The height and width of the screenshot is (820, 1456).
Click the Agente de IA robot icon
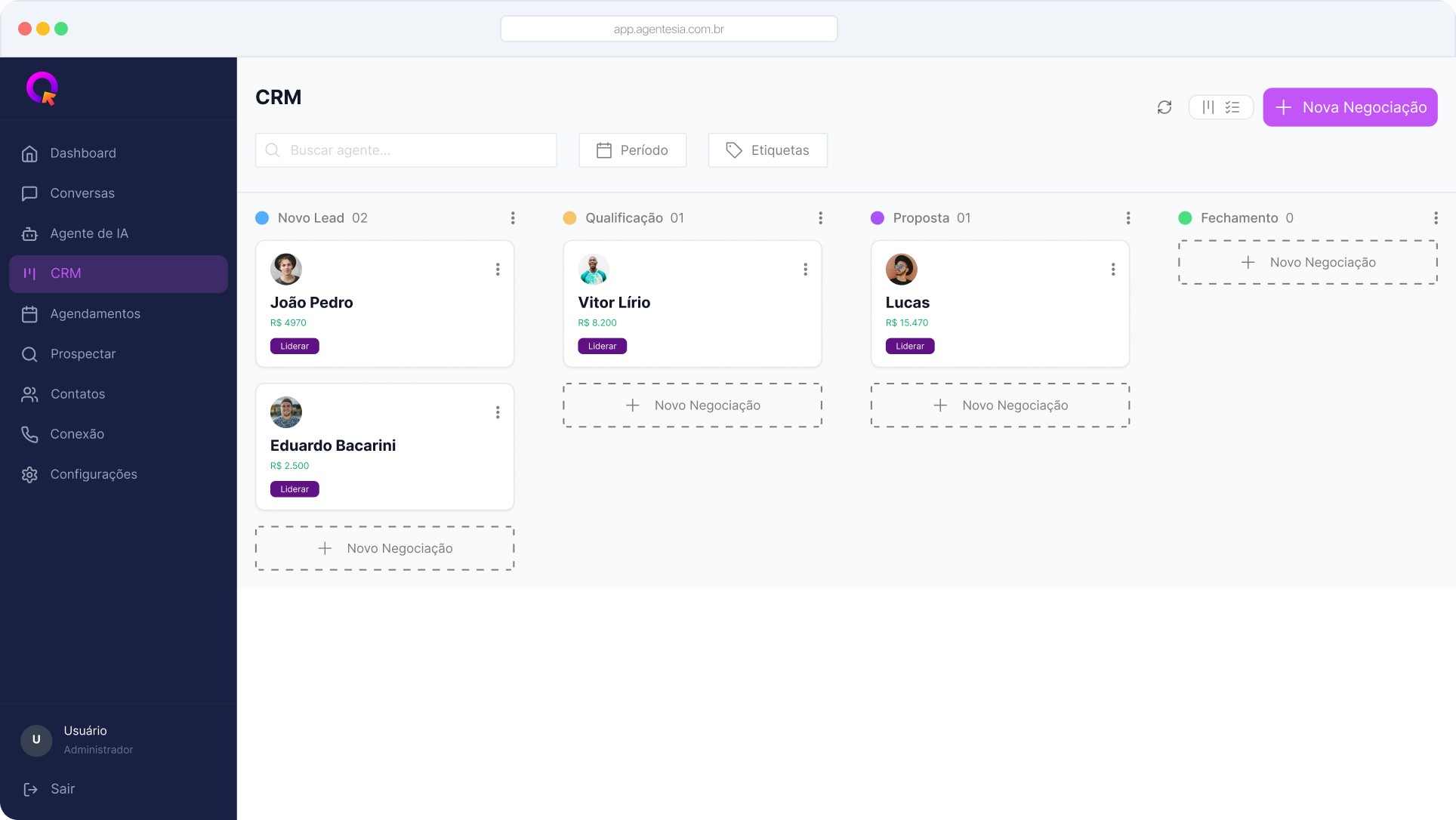(x=29, y=234)
